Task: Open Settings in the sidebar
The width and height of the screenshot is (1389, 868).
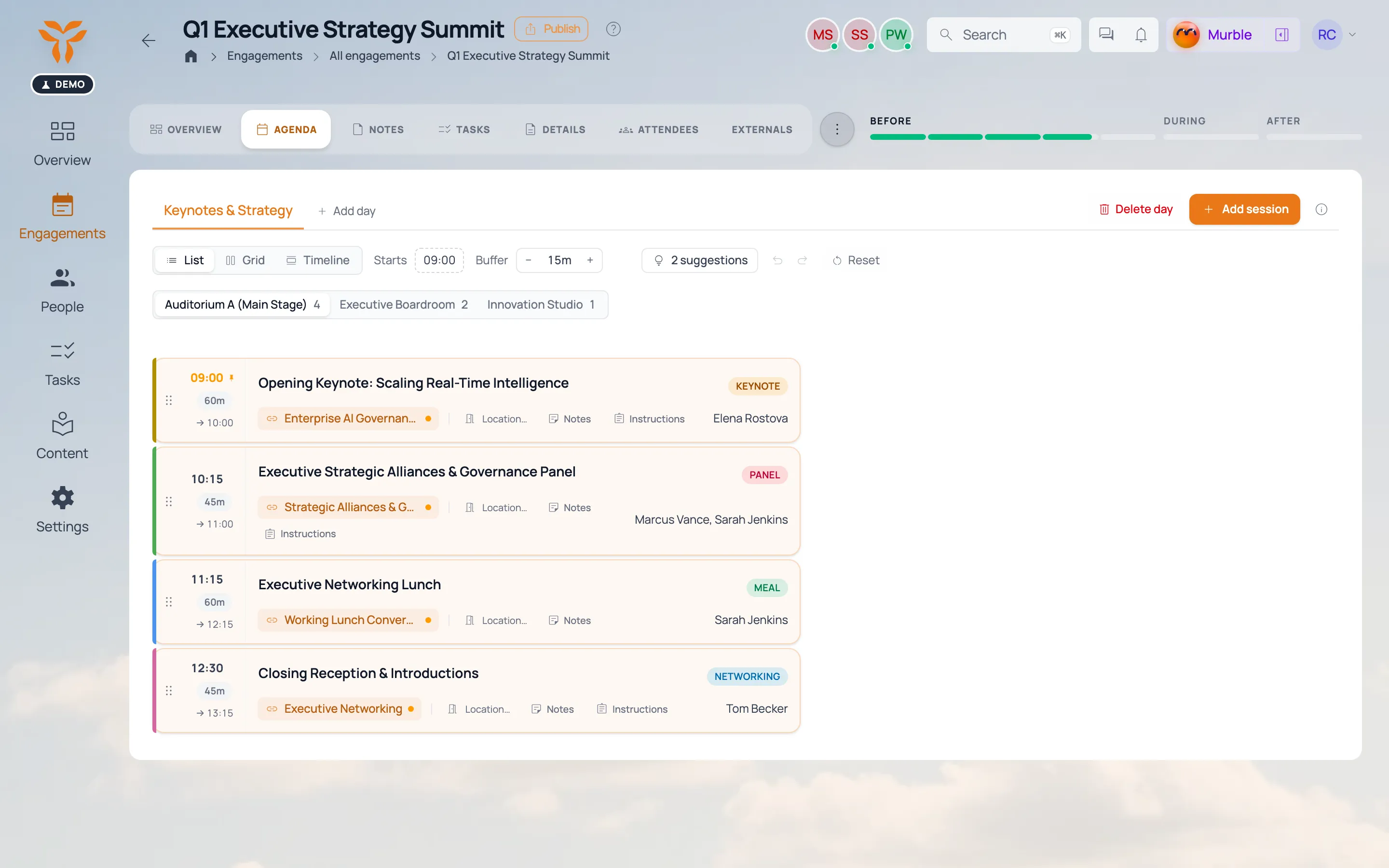Action: pos(62,510)
